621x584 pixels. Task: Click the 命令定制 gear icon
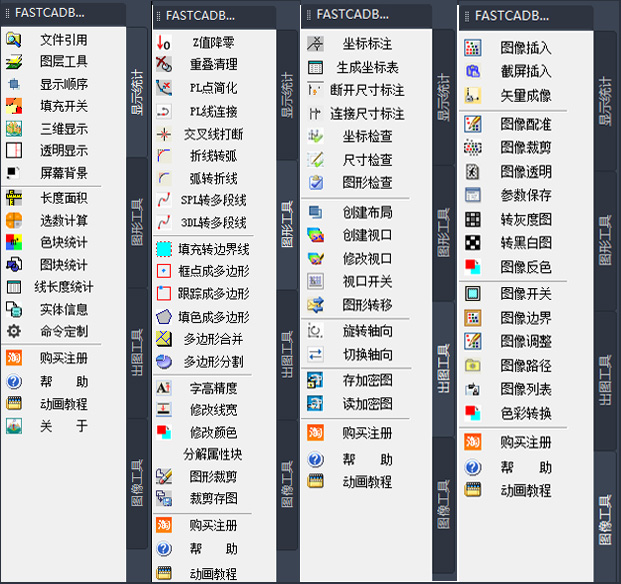[x=14, y=331]
